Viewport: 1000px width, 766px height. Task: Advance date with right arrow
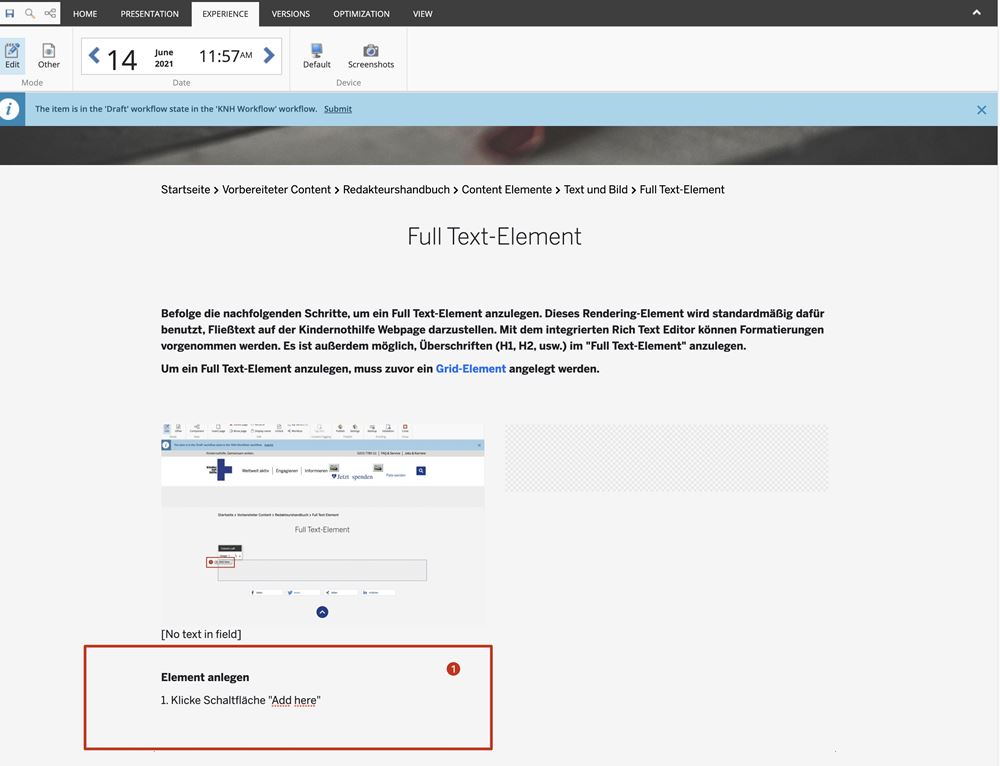coord(269,56)
